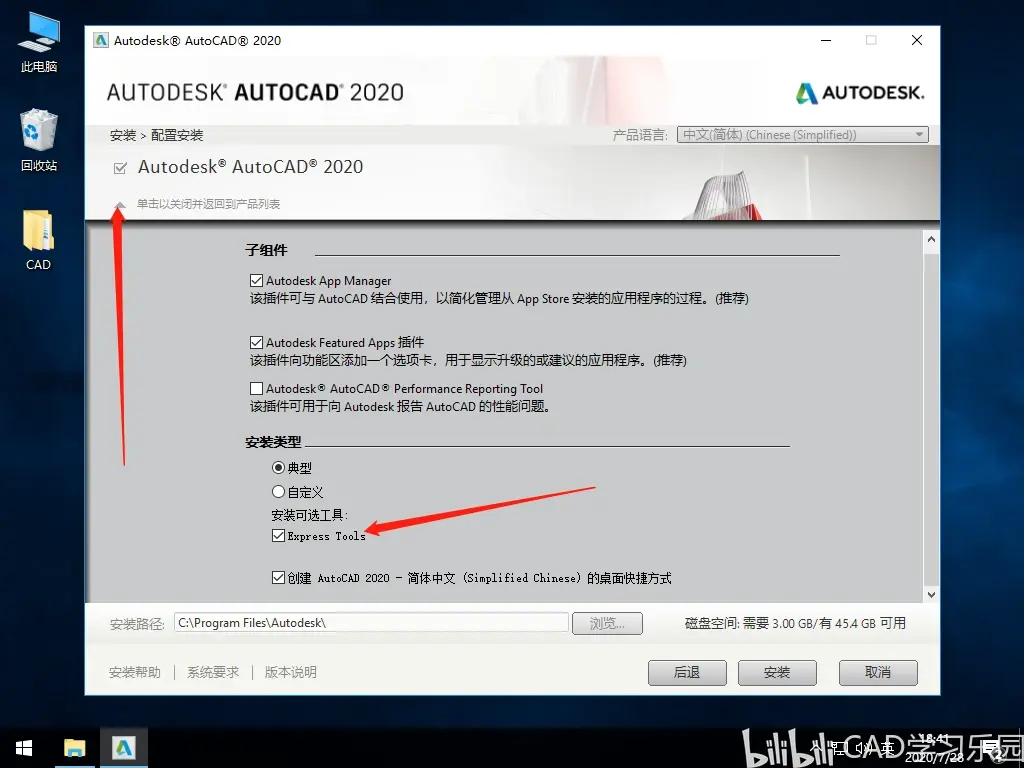
Task: Open the Windows Start menu
Action: (24, 748)
